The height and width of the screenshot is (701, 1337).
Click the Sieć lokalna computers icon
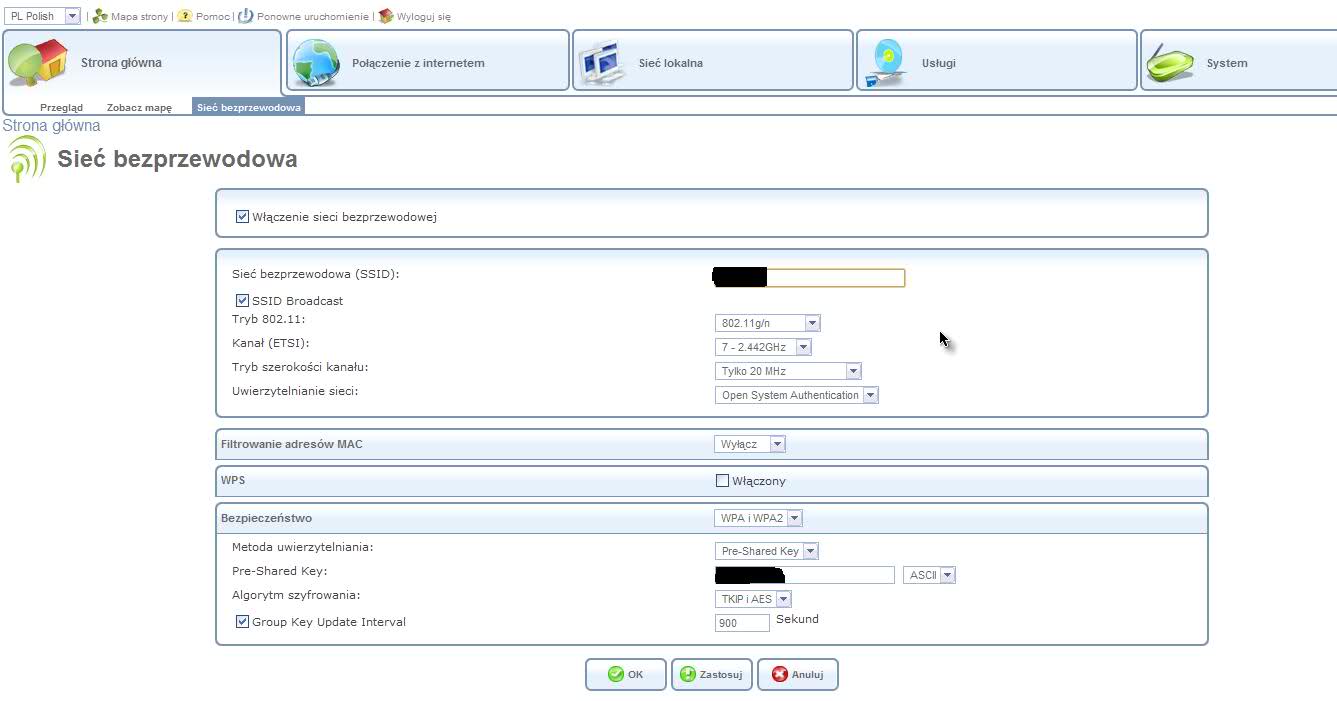[x=605, y=63]
